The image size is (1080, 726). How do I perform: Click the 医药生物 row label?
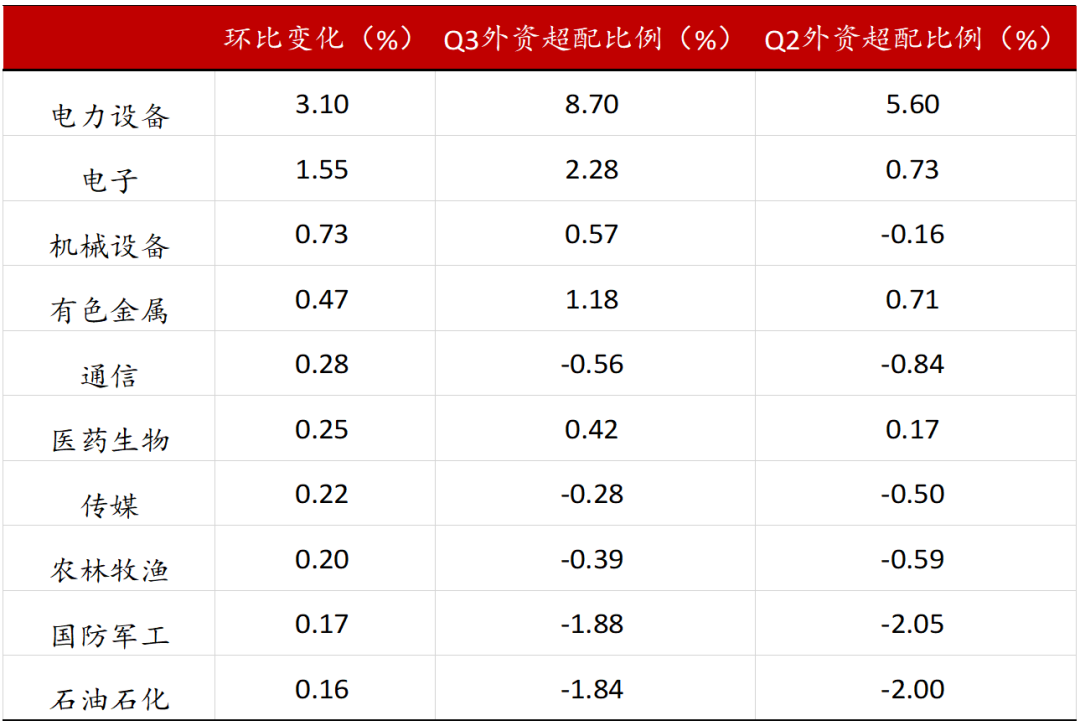click(x=110, y=440)
